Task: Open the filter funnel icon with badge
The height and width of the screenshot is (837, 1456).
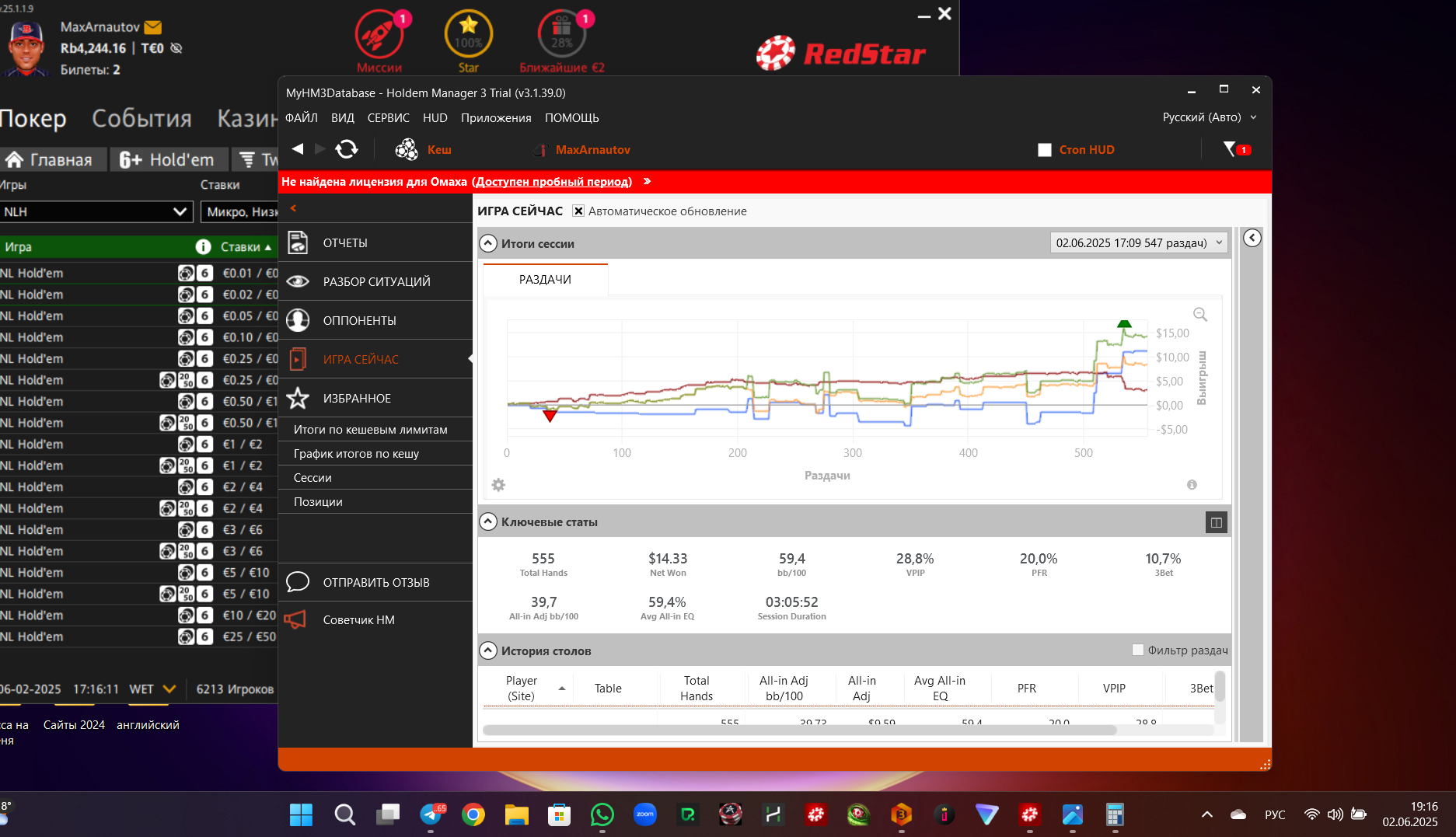Action: [1236, 149]
